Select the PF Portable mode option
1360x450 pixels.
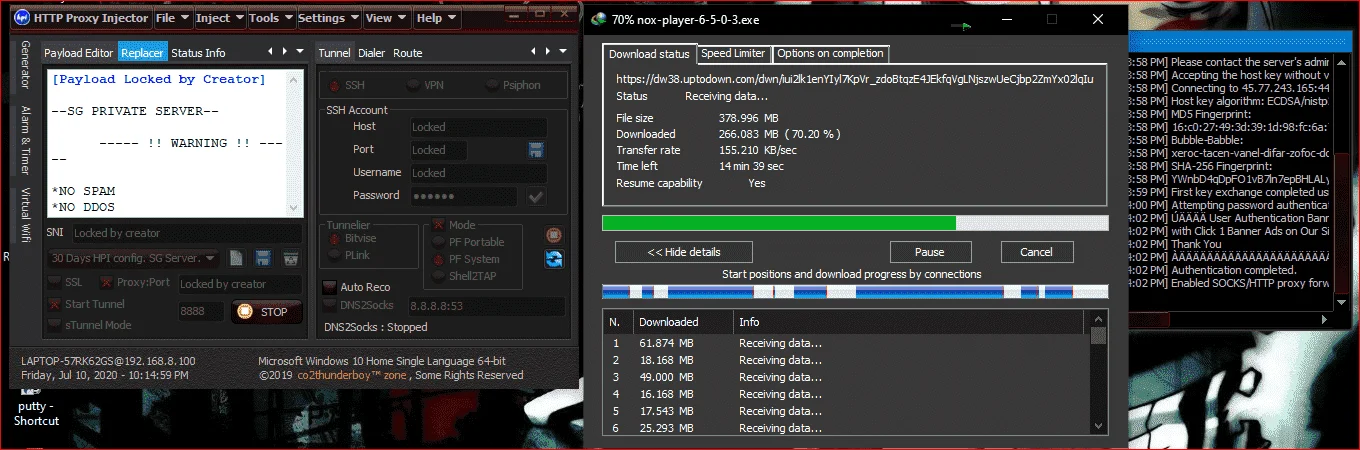[x=469, y=242]
